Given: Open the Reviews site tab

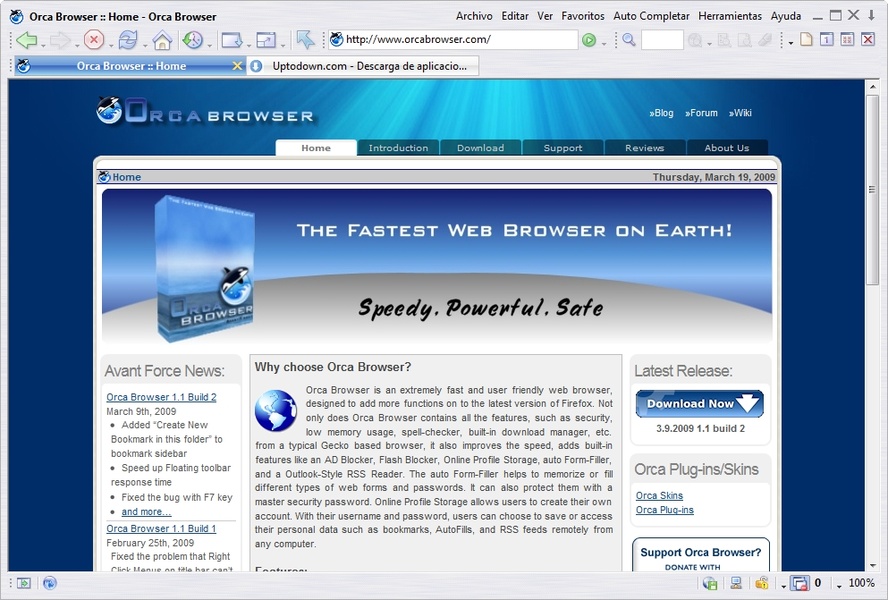Looking at the screenshot, I should pos(644,148).
